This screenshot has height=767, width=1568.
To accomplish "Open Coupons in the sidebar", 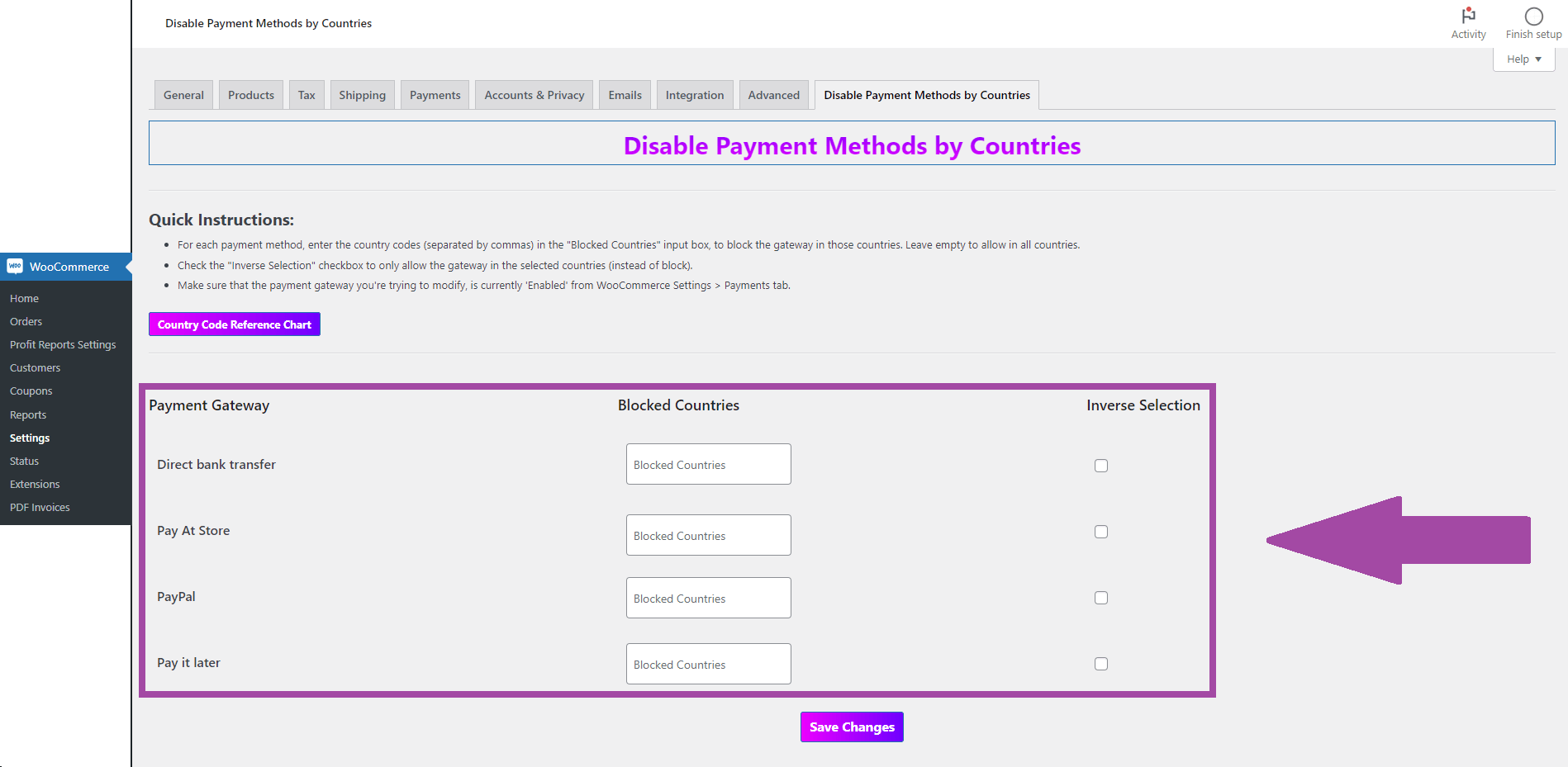I will (x=31, y=391).
